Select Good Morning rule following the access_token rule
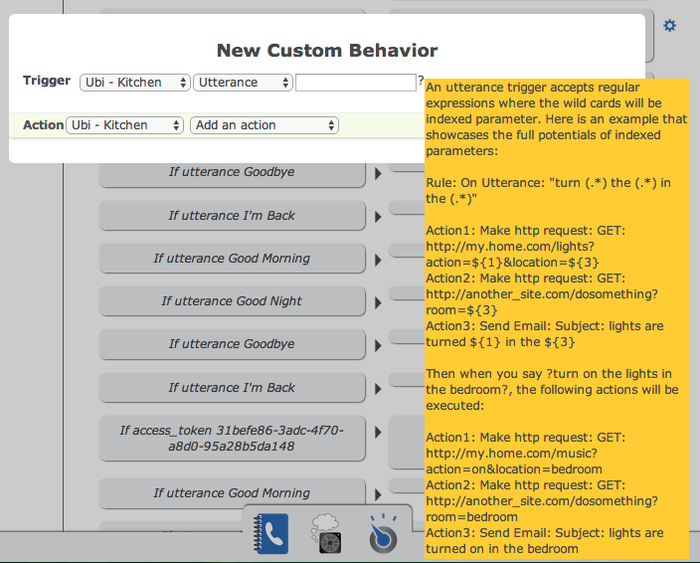Image resolution: width=700 pixels, height=563 pixels. point(232,493)
